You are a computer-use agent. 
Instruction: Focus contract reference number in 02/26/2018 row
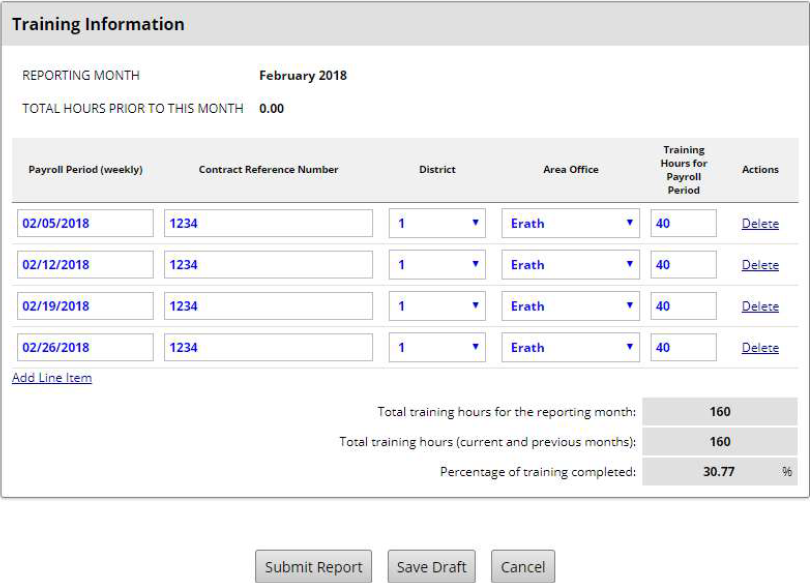pyautogui.click(x=268, y=348)
